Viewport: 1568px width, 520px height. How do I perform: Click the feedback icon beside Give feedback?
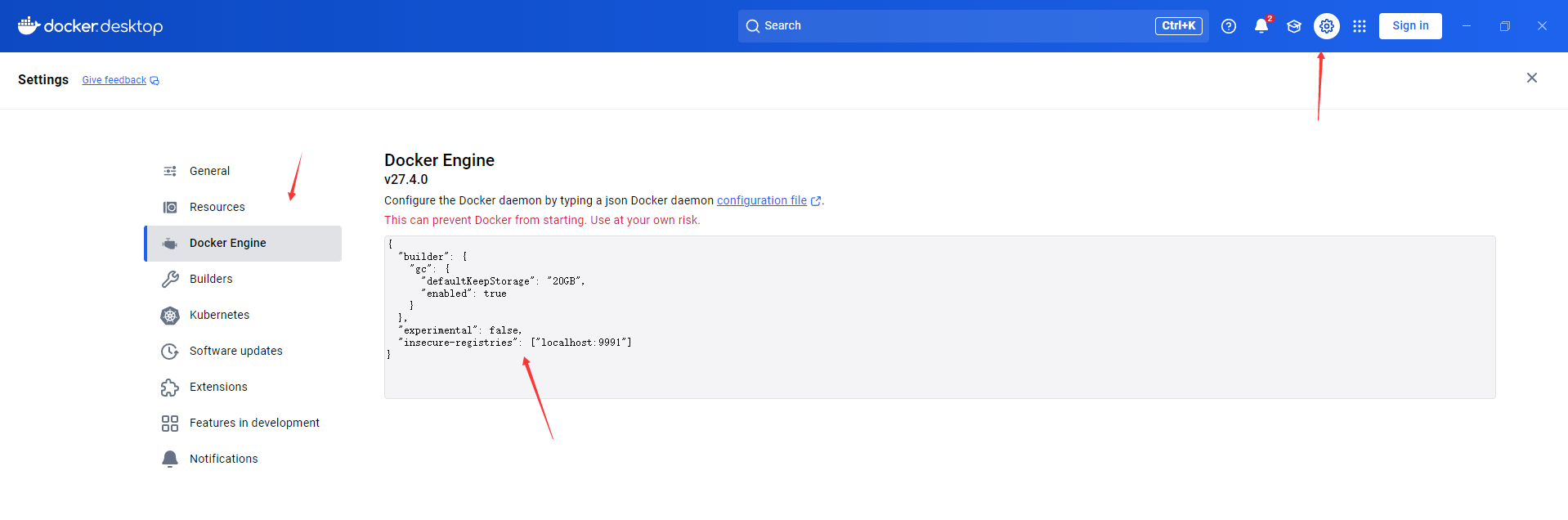pyautogui.click(x=155, y=80)
